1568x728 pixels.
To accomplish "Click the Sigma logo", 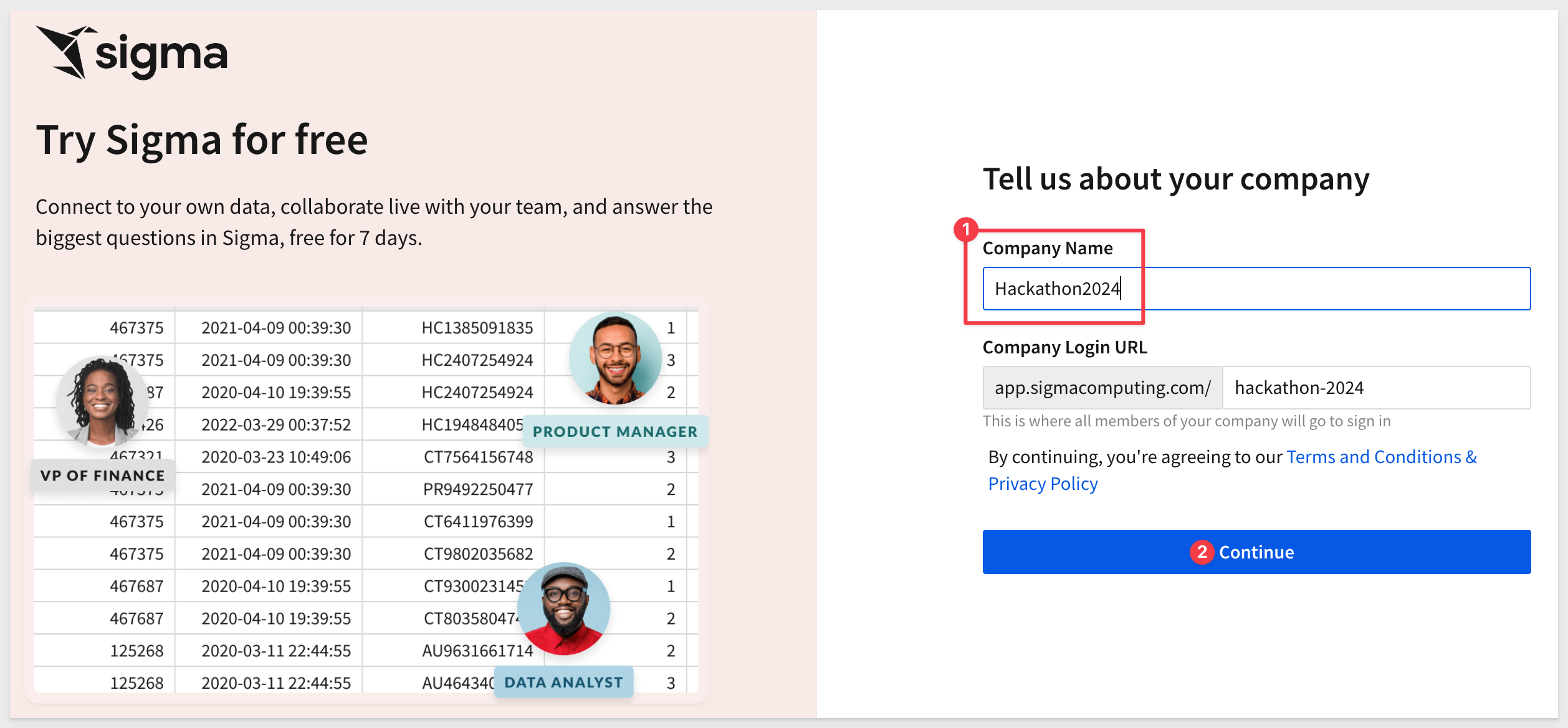I will coord(132,53).
